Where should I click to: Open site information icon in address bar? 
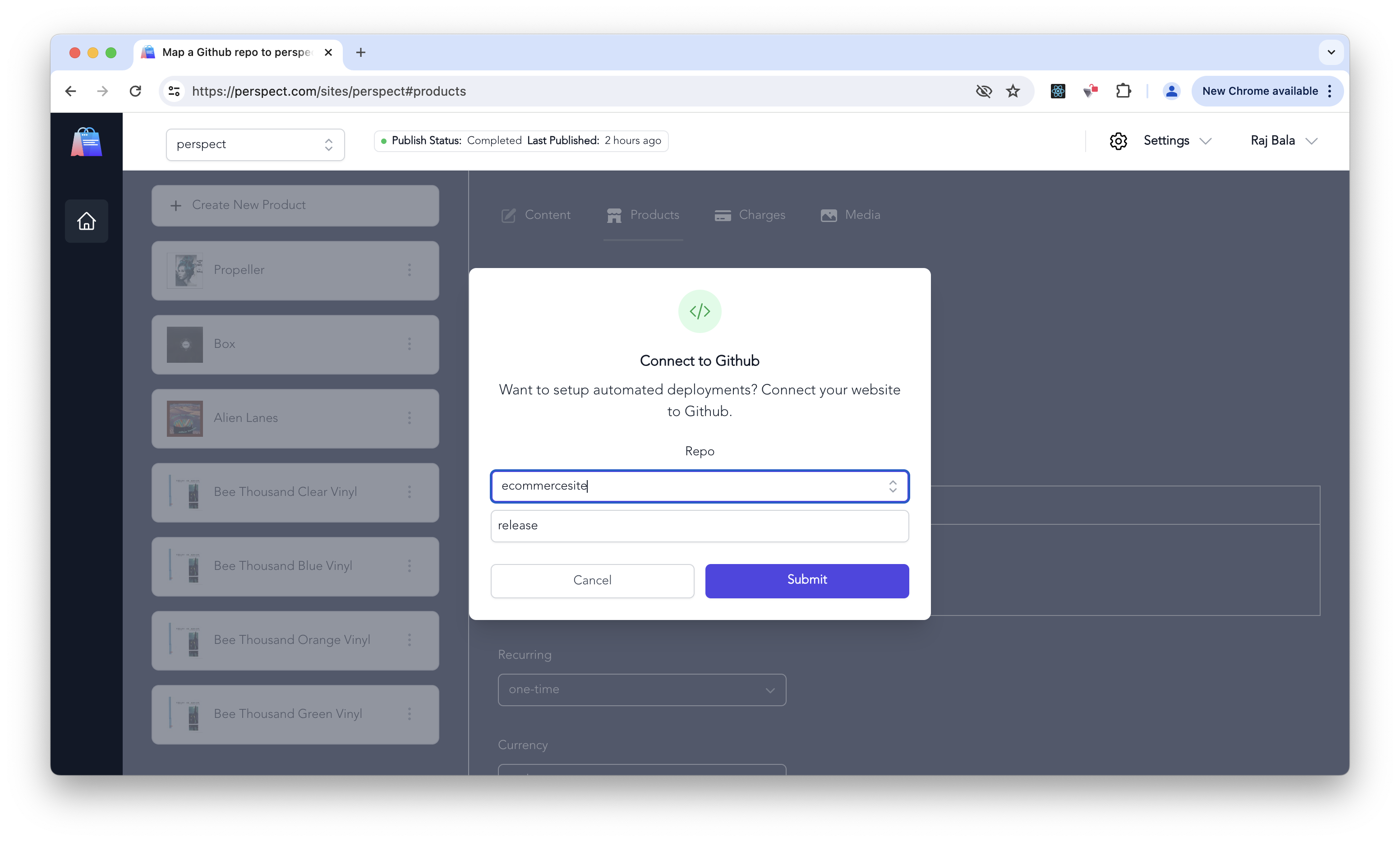[174, 91]
